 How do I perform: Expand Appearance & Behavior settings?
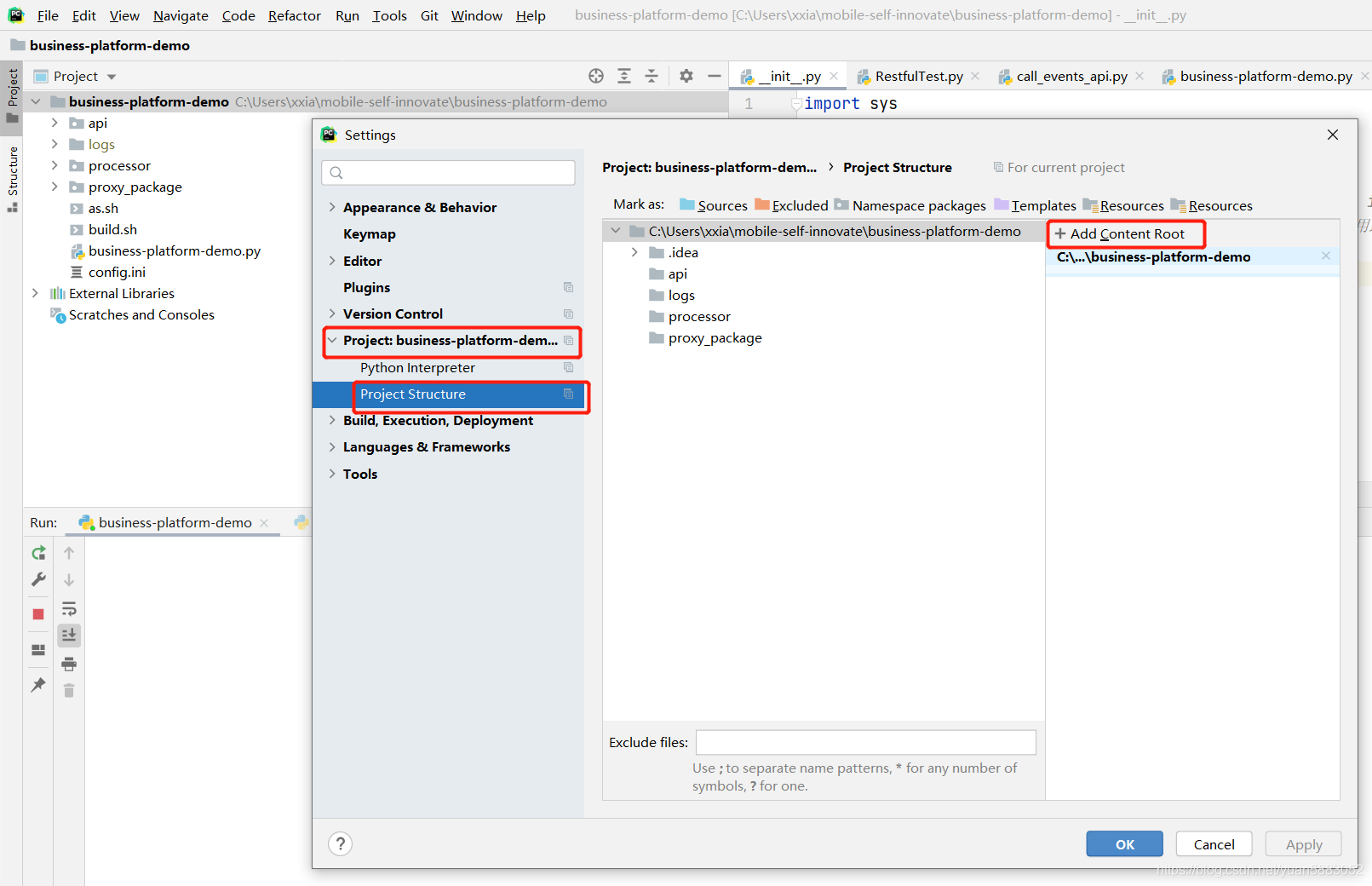point(332,207)
